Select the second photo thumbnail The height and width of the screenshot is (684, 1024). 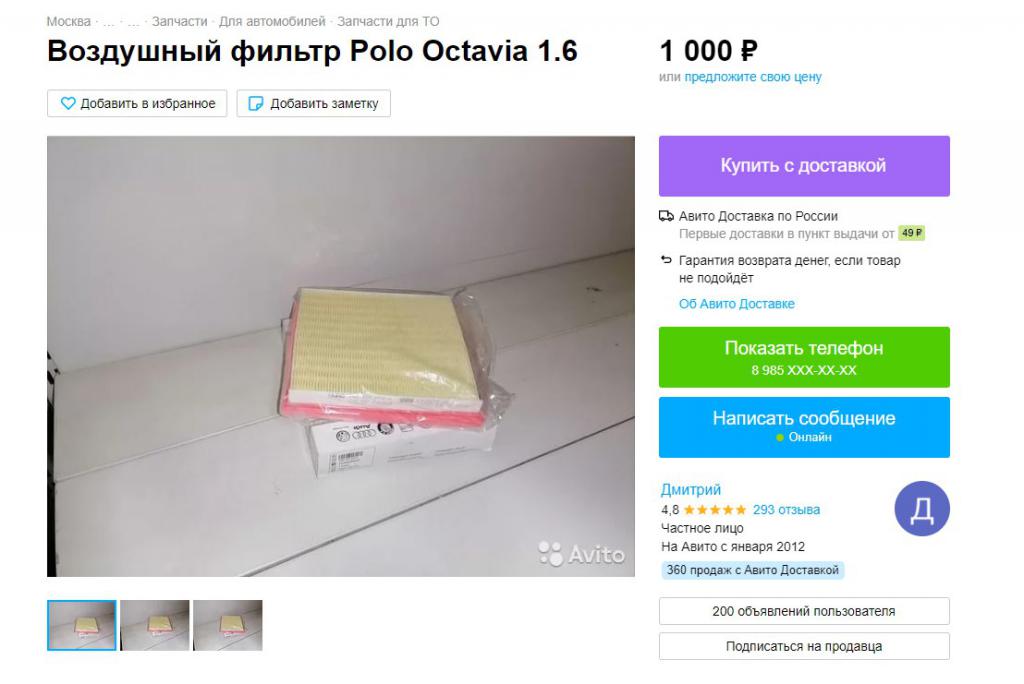[x=155, y=625]
